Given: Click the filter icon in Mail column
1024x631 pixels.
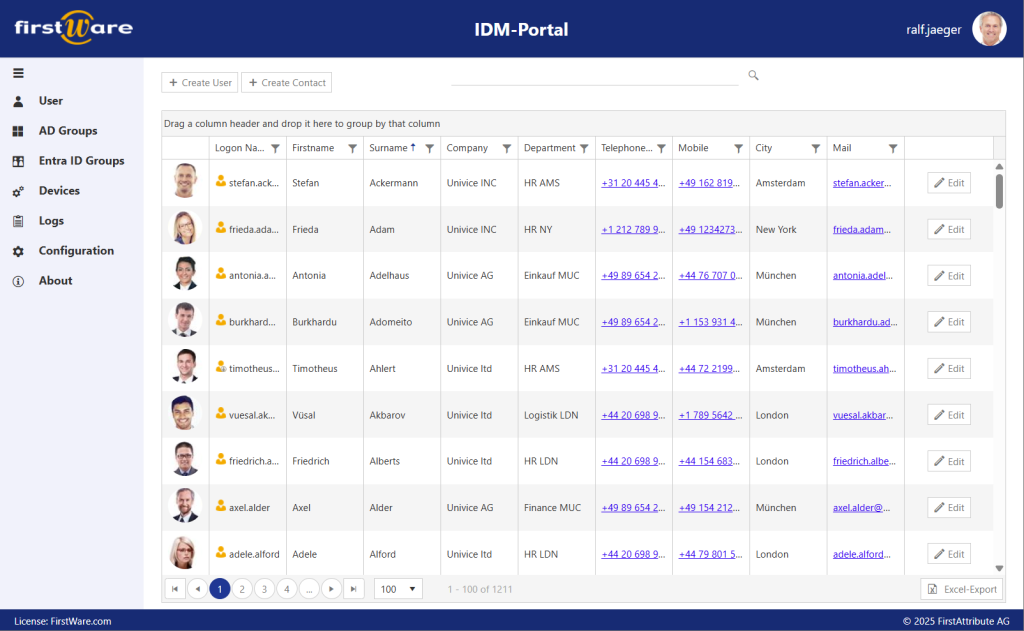Looking at the screenshot, I should [x=893, y=148].
